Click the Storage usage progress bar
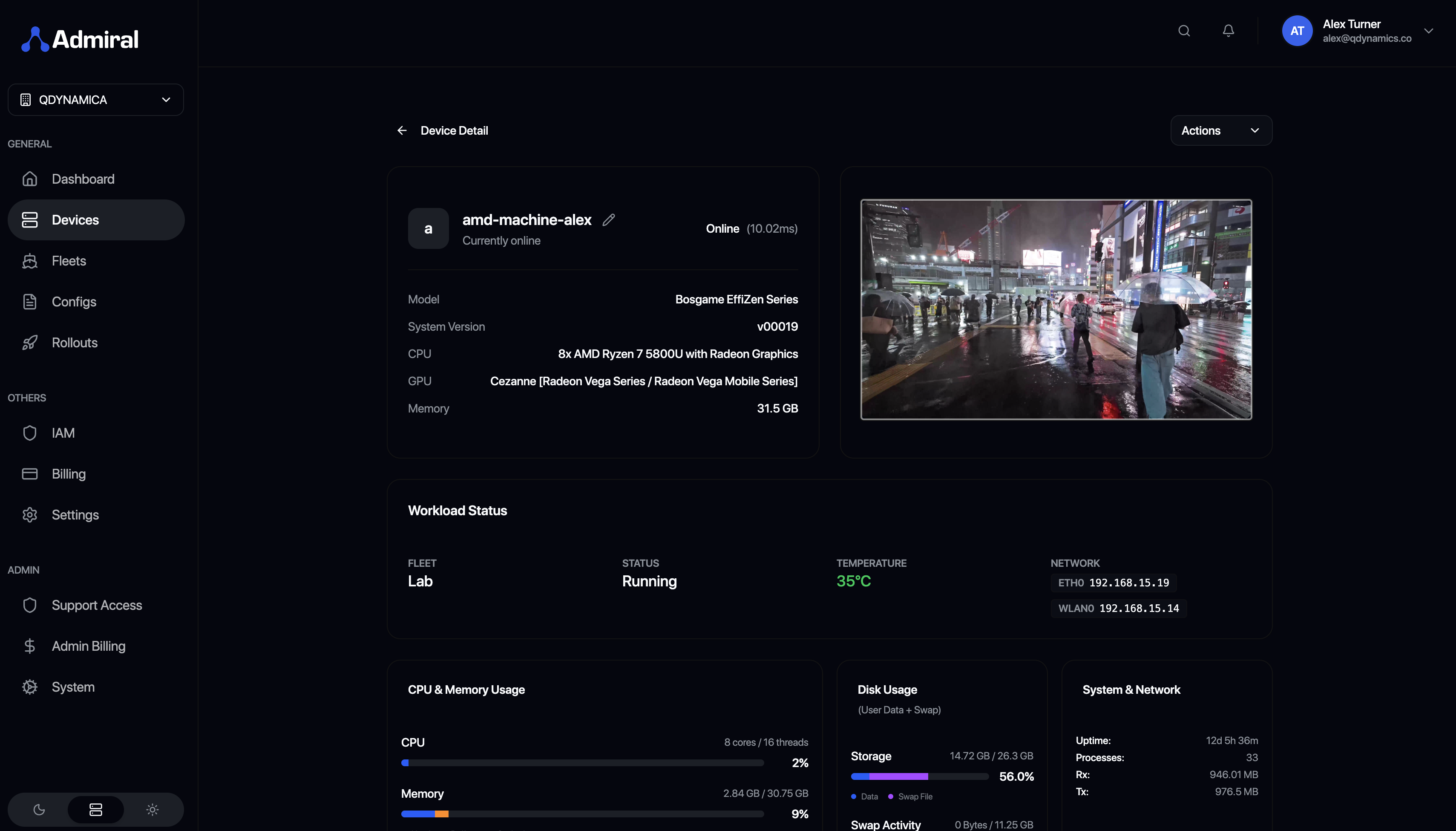Screen dimensions: 1456x831 pos(919,776)
